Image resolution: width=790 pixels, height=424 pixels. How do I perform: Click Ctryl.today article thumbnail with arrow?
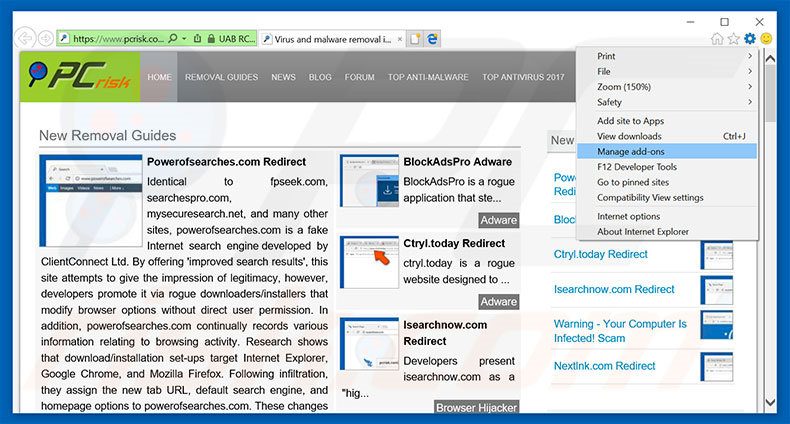click(x=369, y=262)
